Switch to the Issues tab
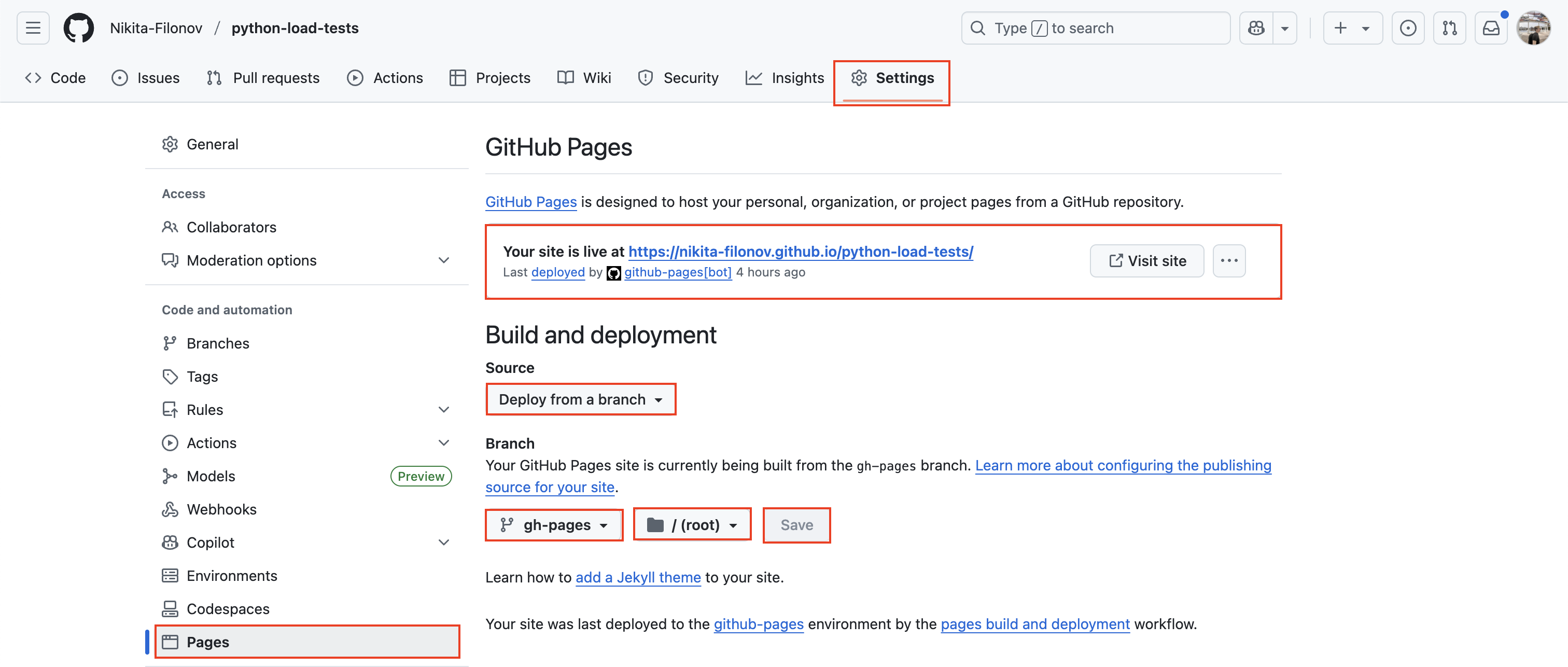The width and height of the screenshot is (1568, 667). point(146,78)
